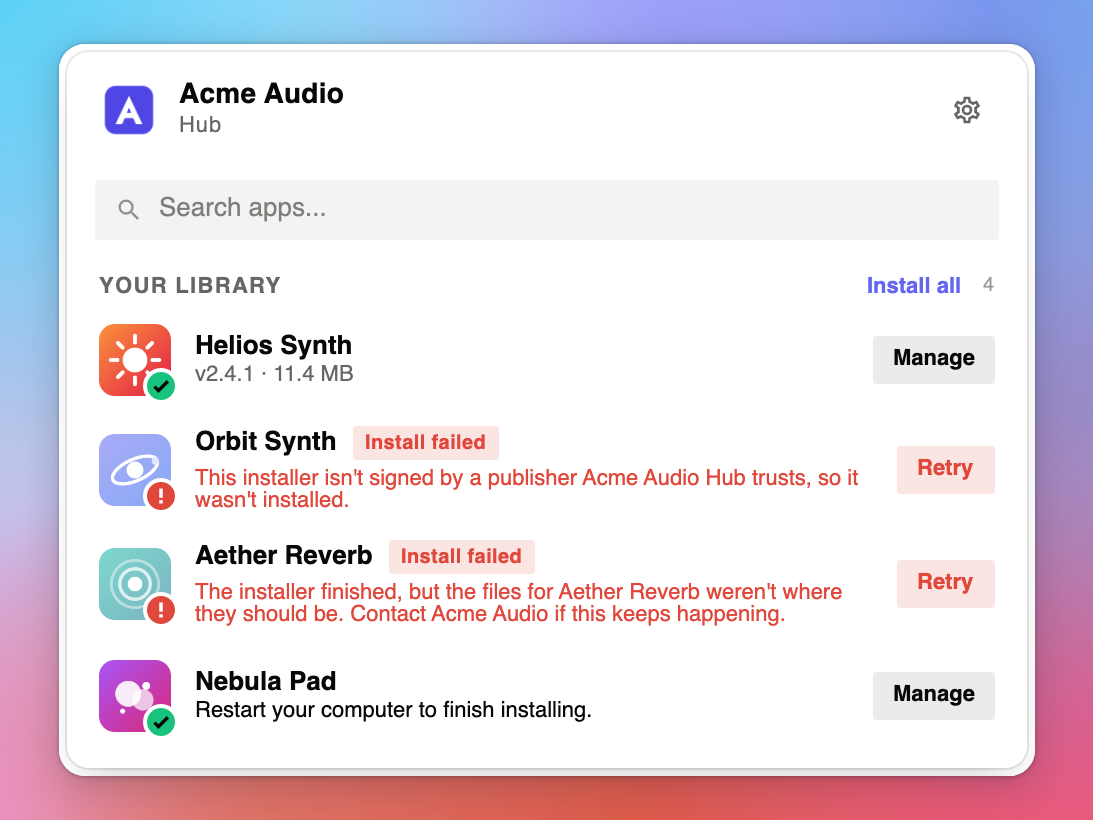Viewport: 1093px width, 820px height.
Task: Open settings via the gear icon
Action: click(966, 110)
